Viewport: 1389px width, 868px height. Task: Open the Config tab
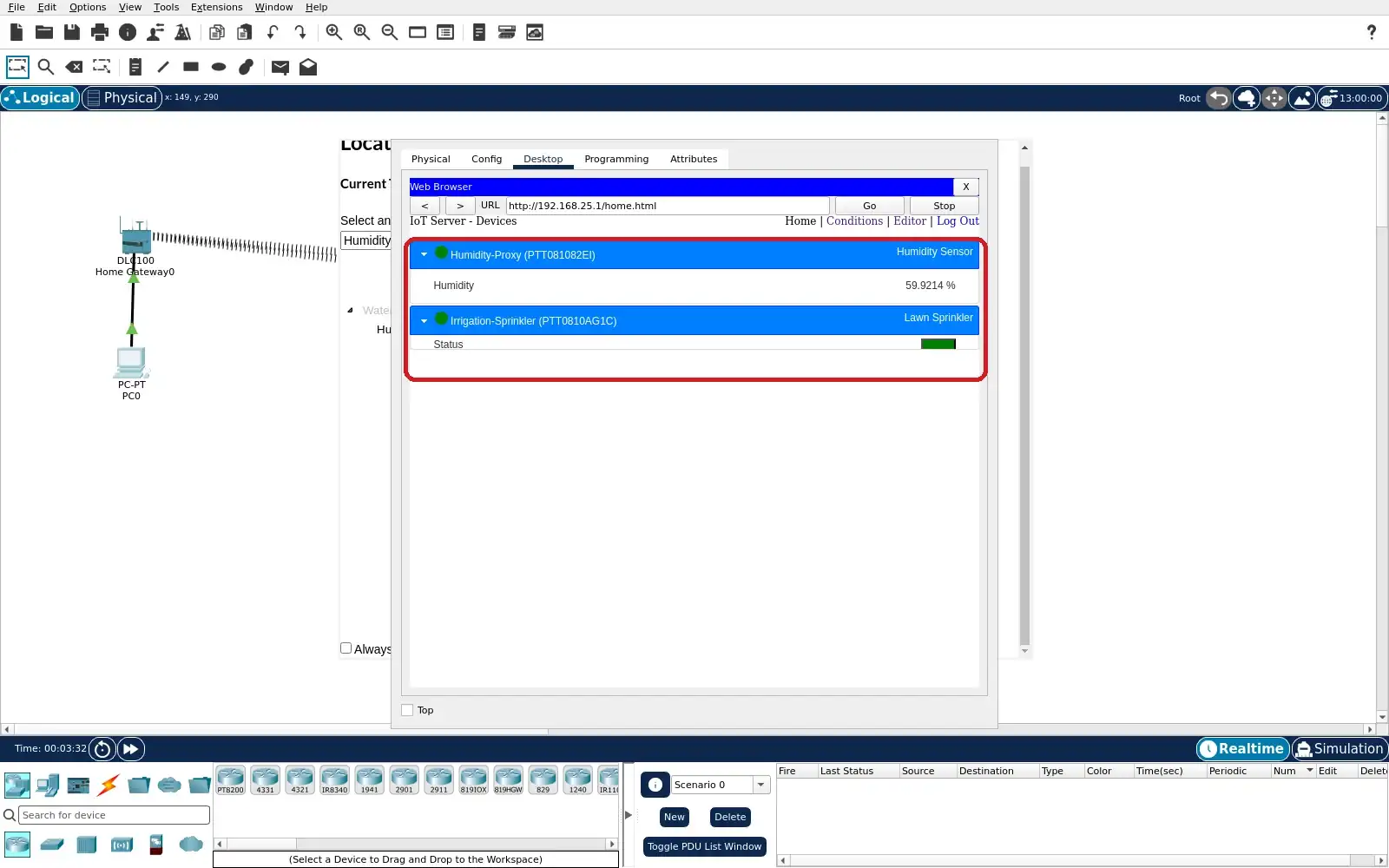click(486, 159)
